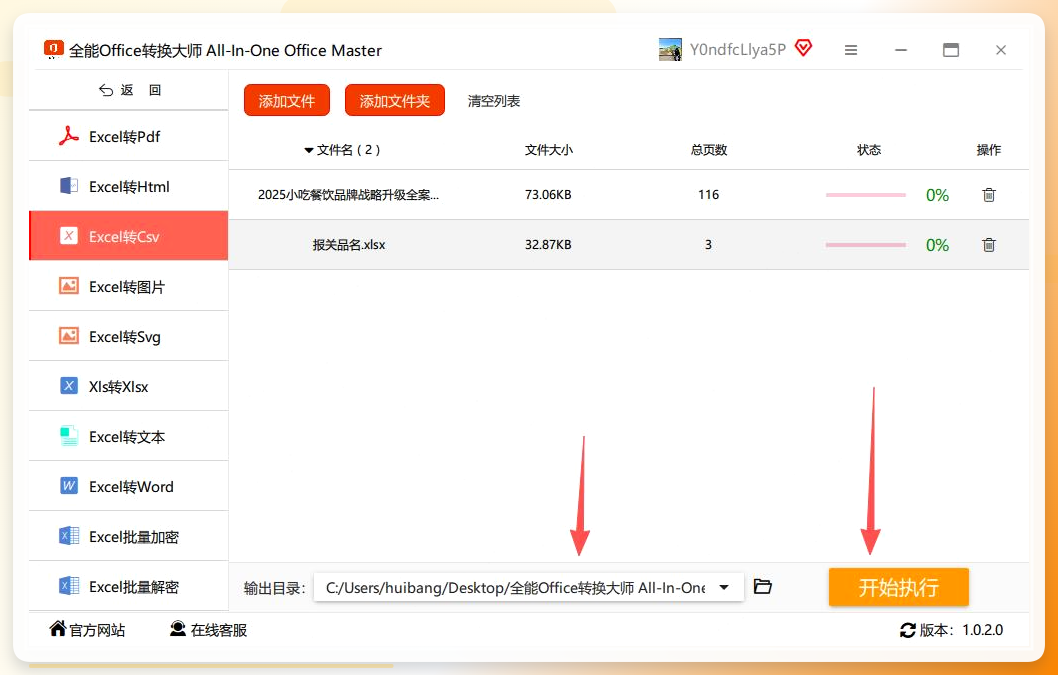Click the Xls转Xlsx blue X icon
This screenshot has height=675, width=1058.
click(69, 385)
